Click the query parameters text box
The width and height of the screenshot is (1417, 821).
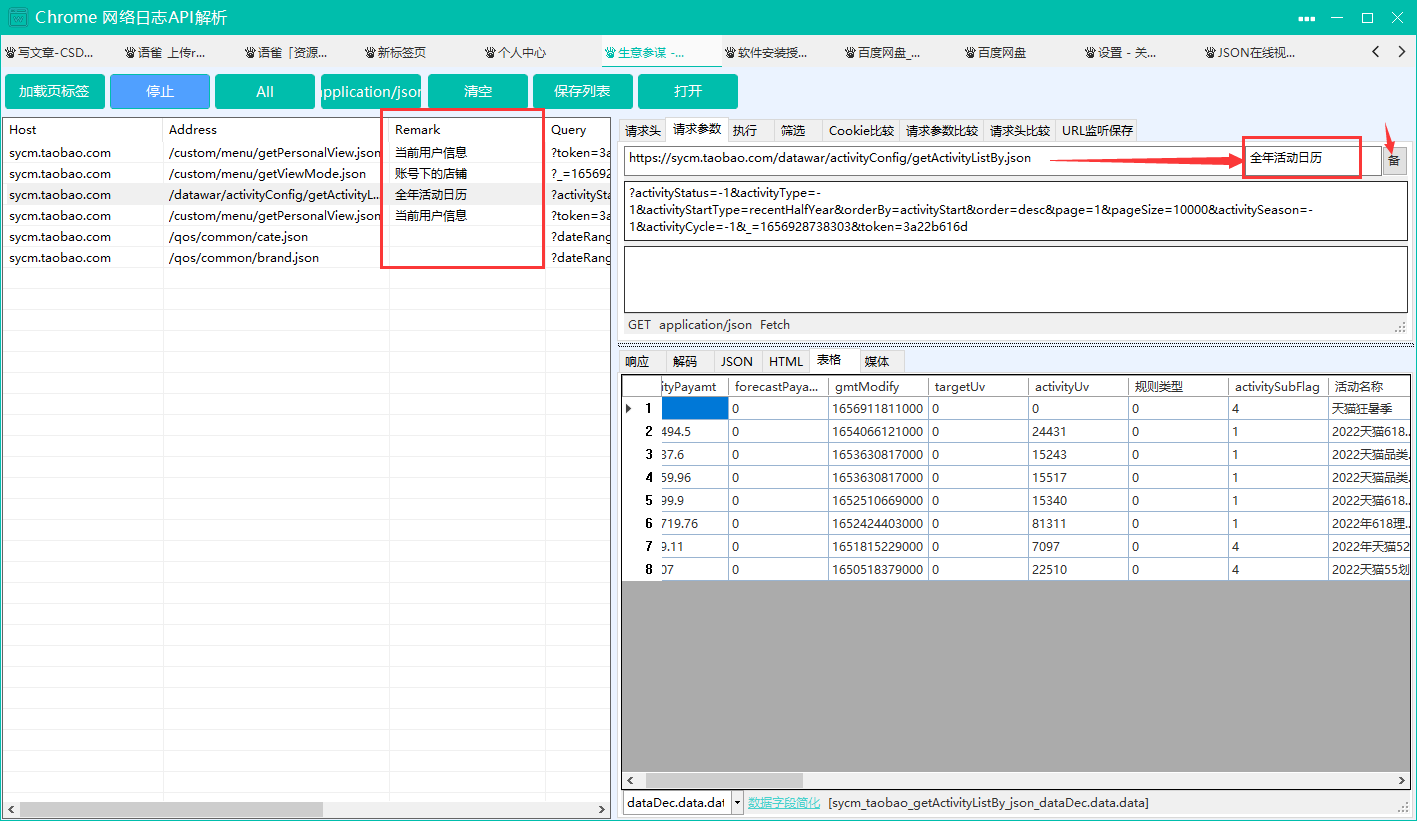(1015, 210)
